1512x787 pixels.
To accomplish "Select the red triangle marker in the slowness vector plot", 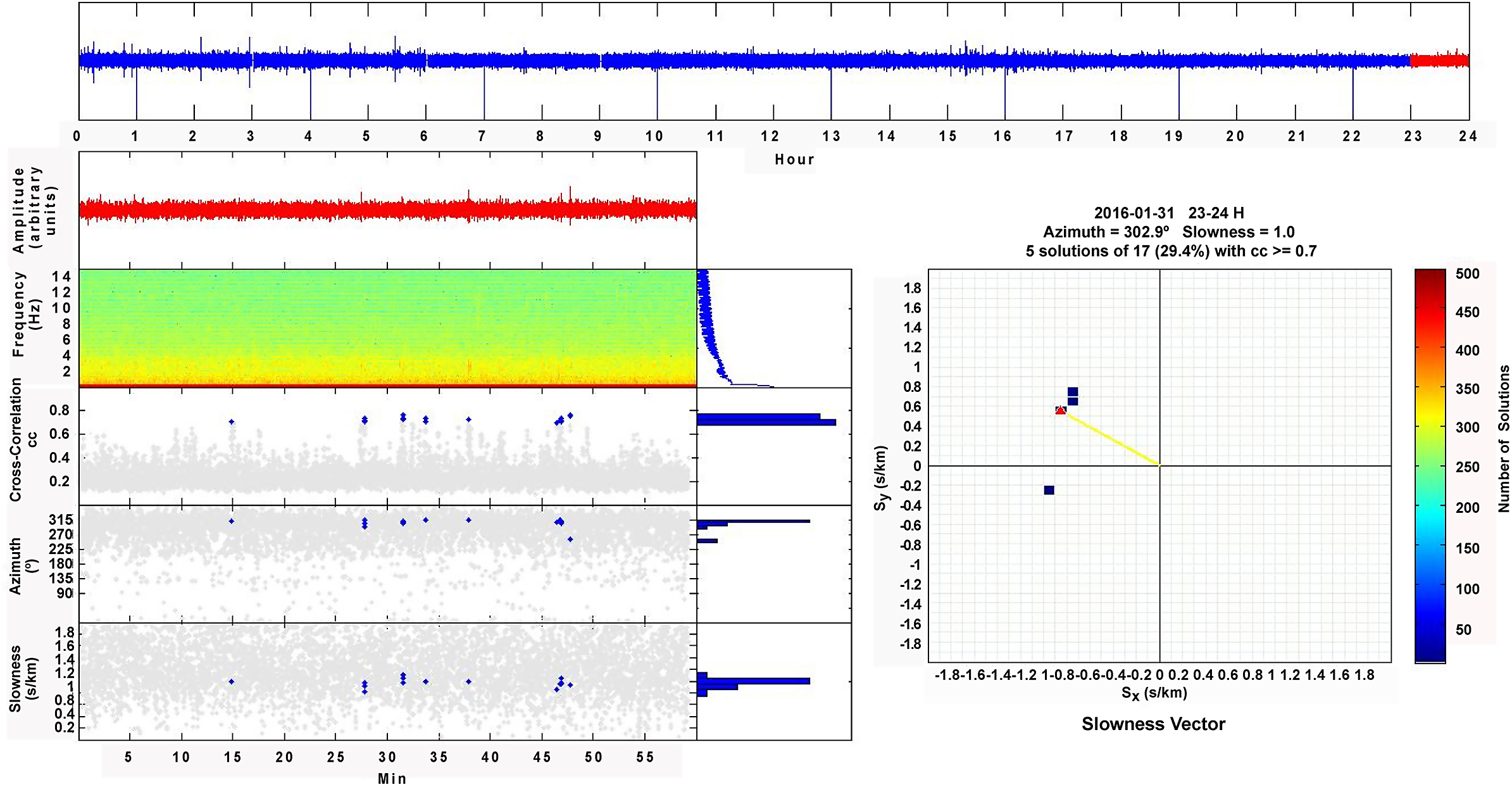I will coord(1060,410).
